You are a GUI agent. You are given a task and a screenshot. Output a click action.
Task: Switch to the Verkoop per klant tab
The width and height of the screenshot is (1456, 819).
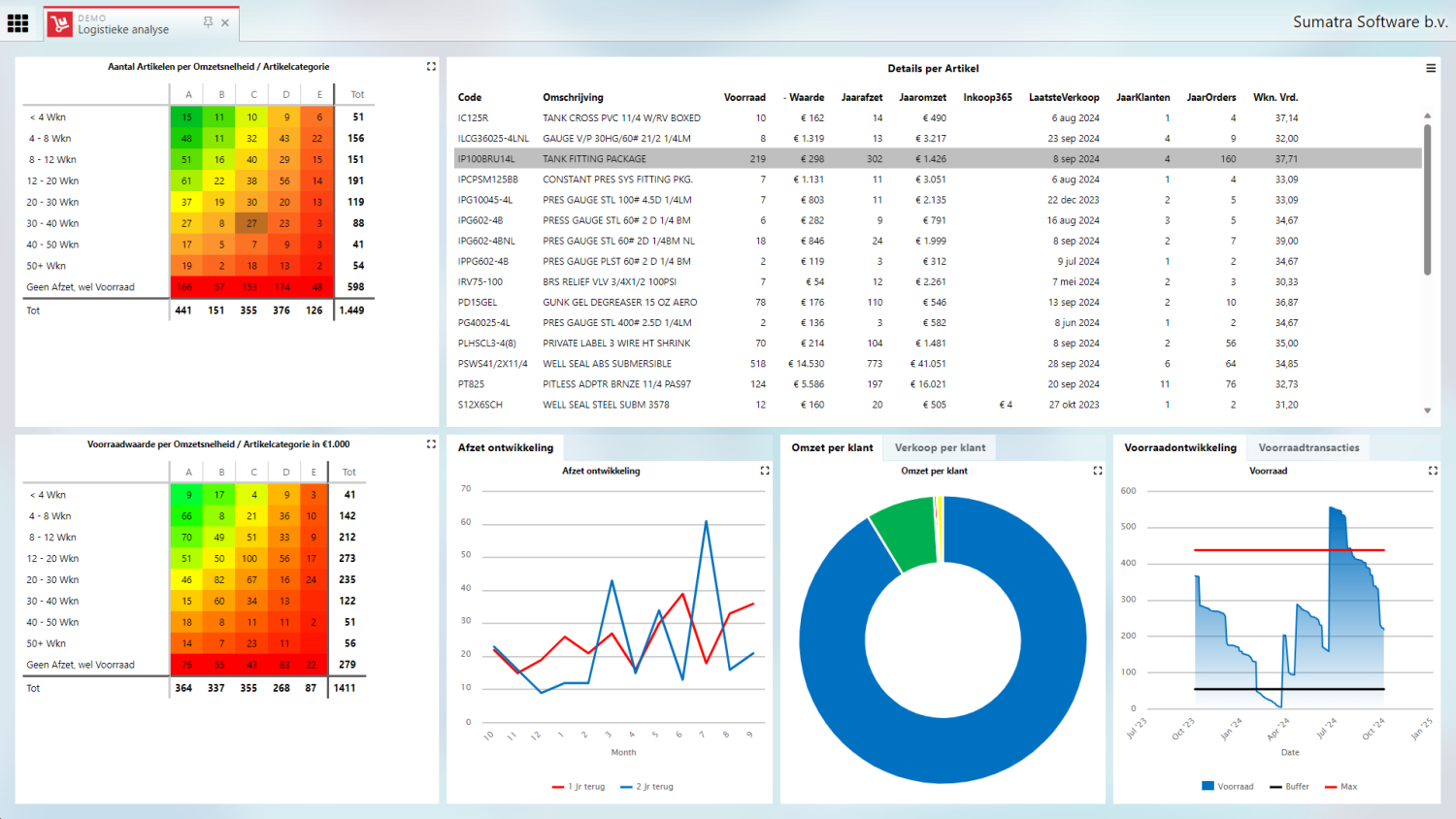[940, 447]
